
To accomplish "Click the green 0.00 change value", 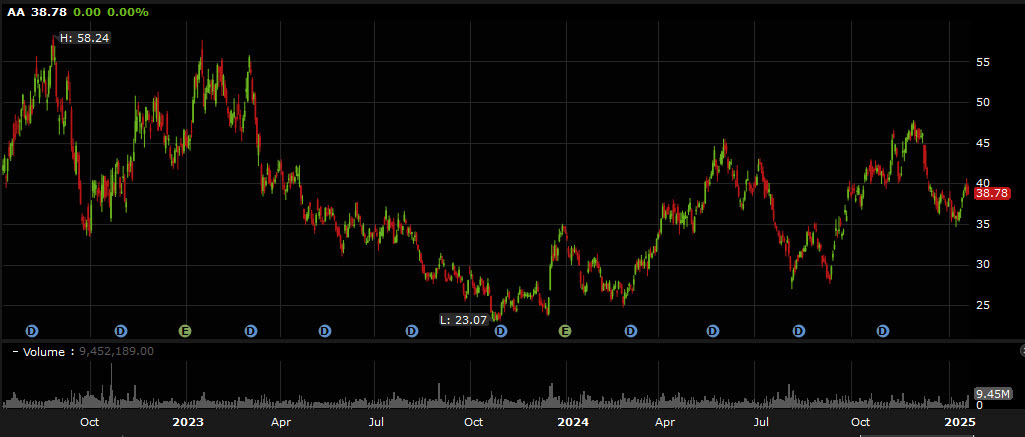I will [87, 12].
